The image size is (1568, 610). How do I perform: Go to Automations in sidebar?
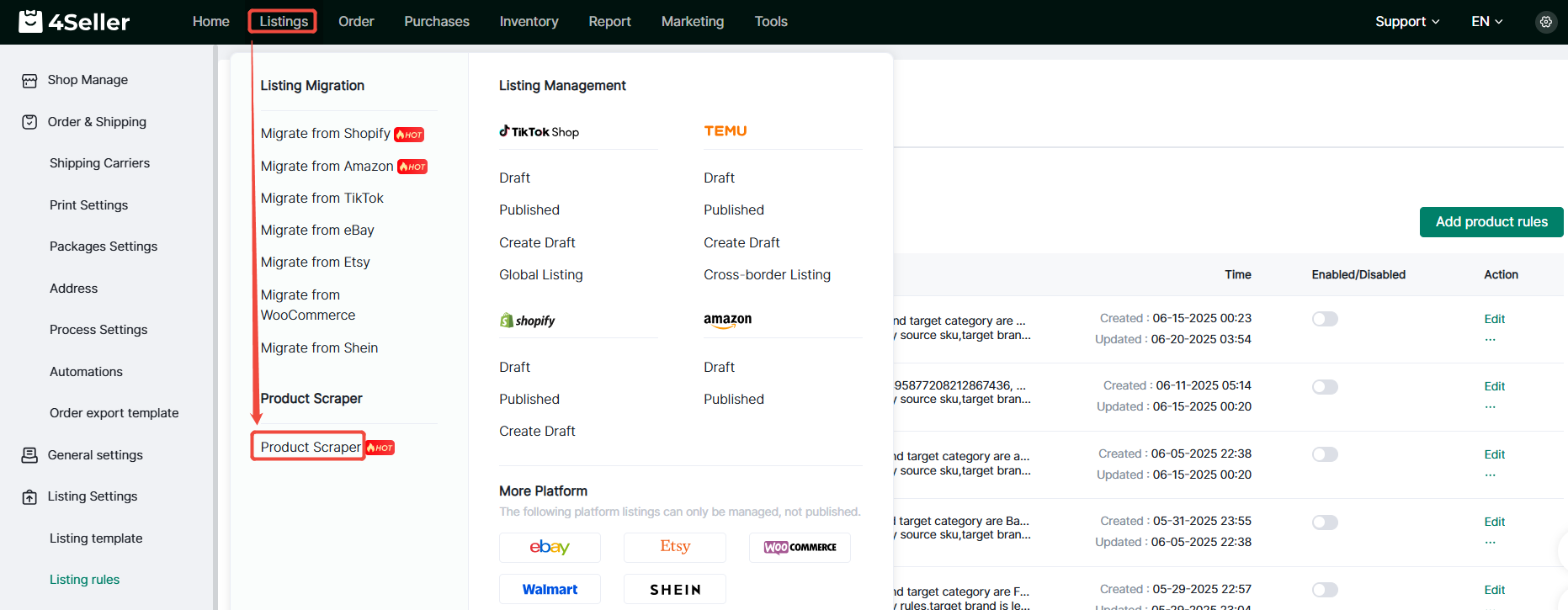86,372
